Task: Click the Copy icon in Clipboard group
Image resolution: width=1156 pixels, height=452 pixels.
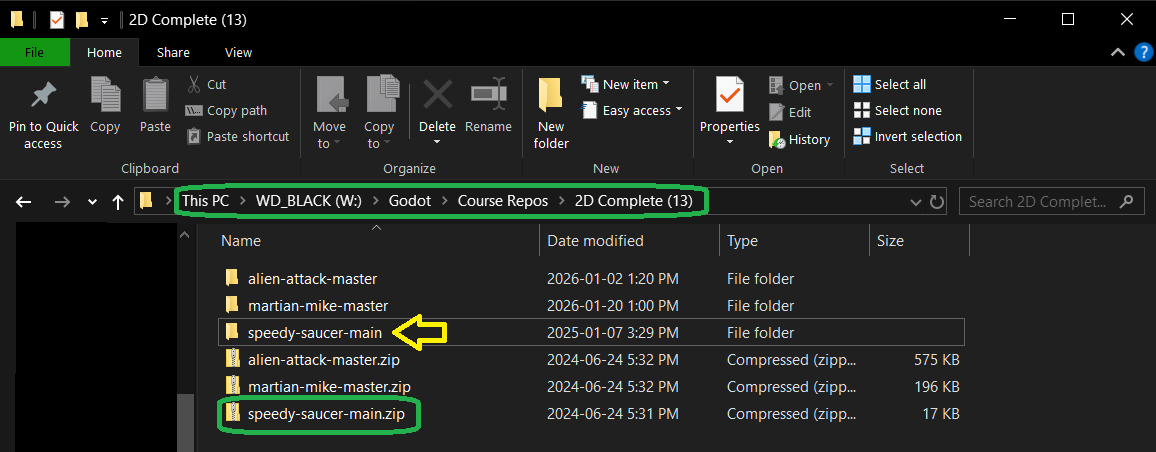Action: coord(105,96)
